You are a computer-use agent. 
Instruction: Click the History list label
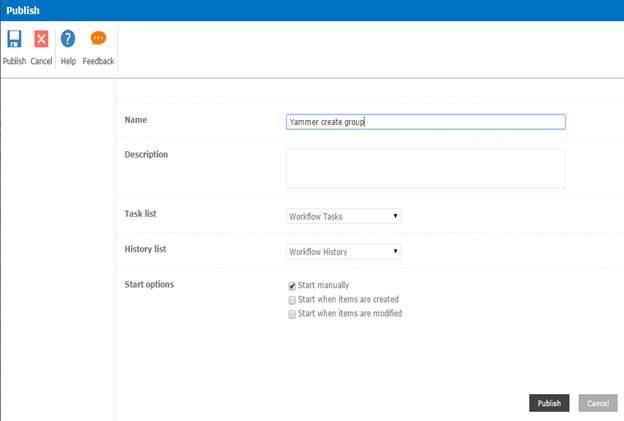146,248
